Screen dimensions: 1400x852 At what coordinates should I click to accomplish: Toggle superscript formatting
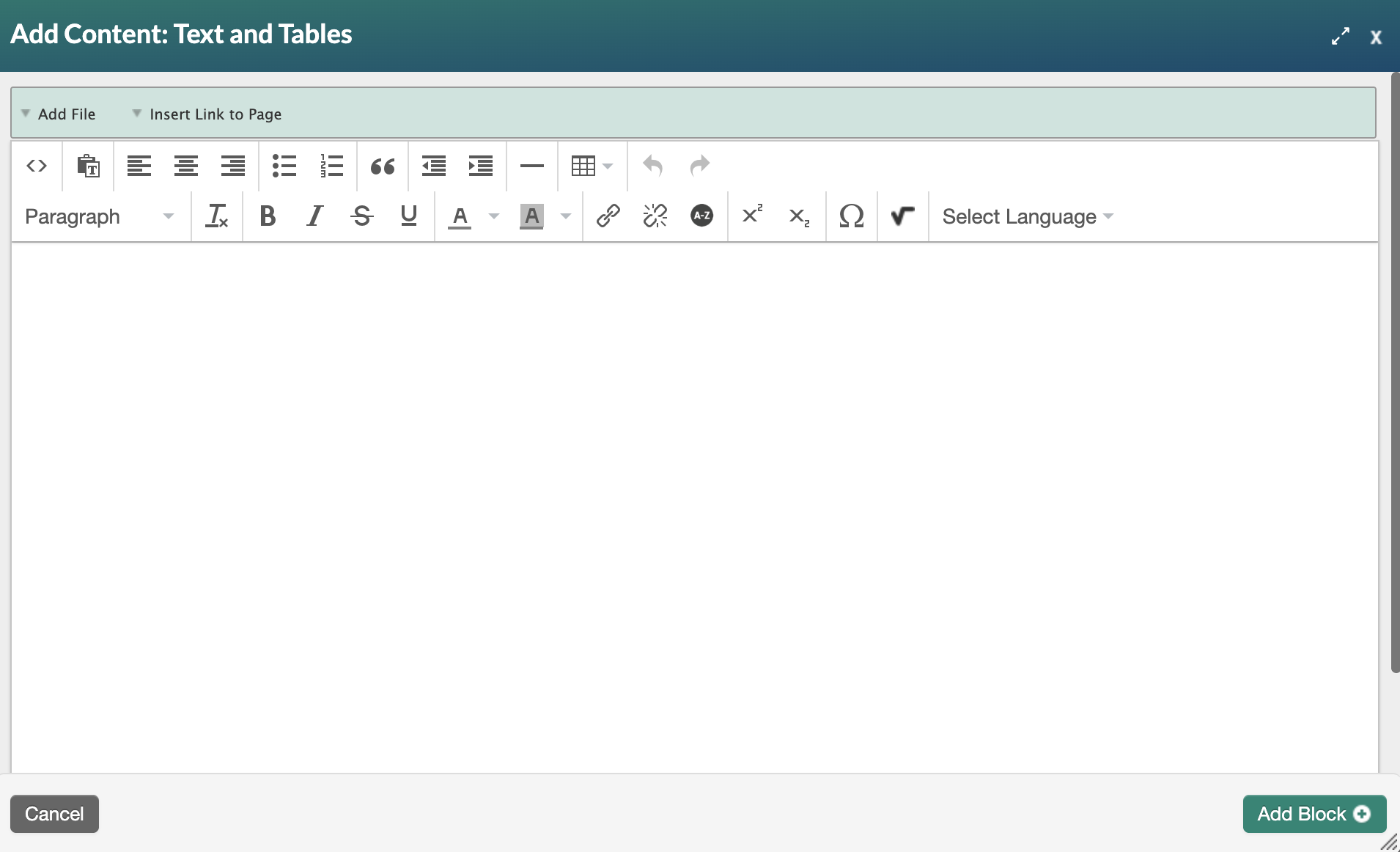pyautogui.click(x=753, y=215)
